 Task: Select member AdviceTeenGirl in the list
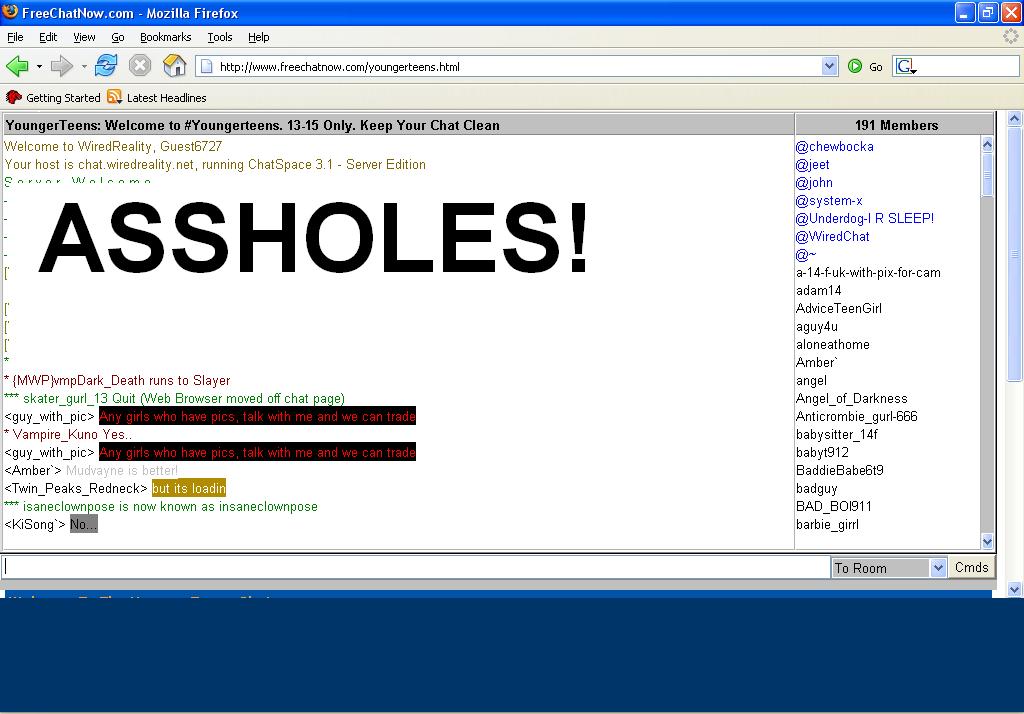839,308
